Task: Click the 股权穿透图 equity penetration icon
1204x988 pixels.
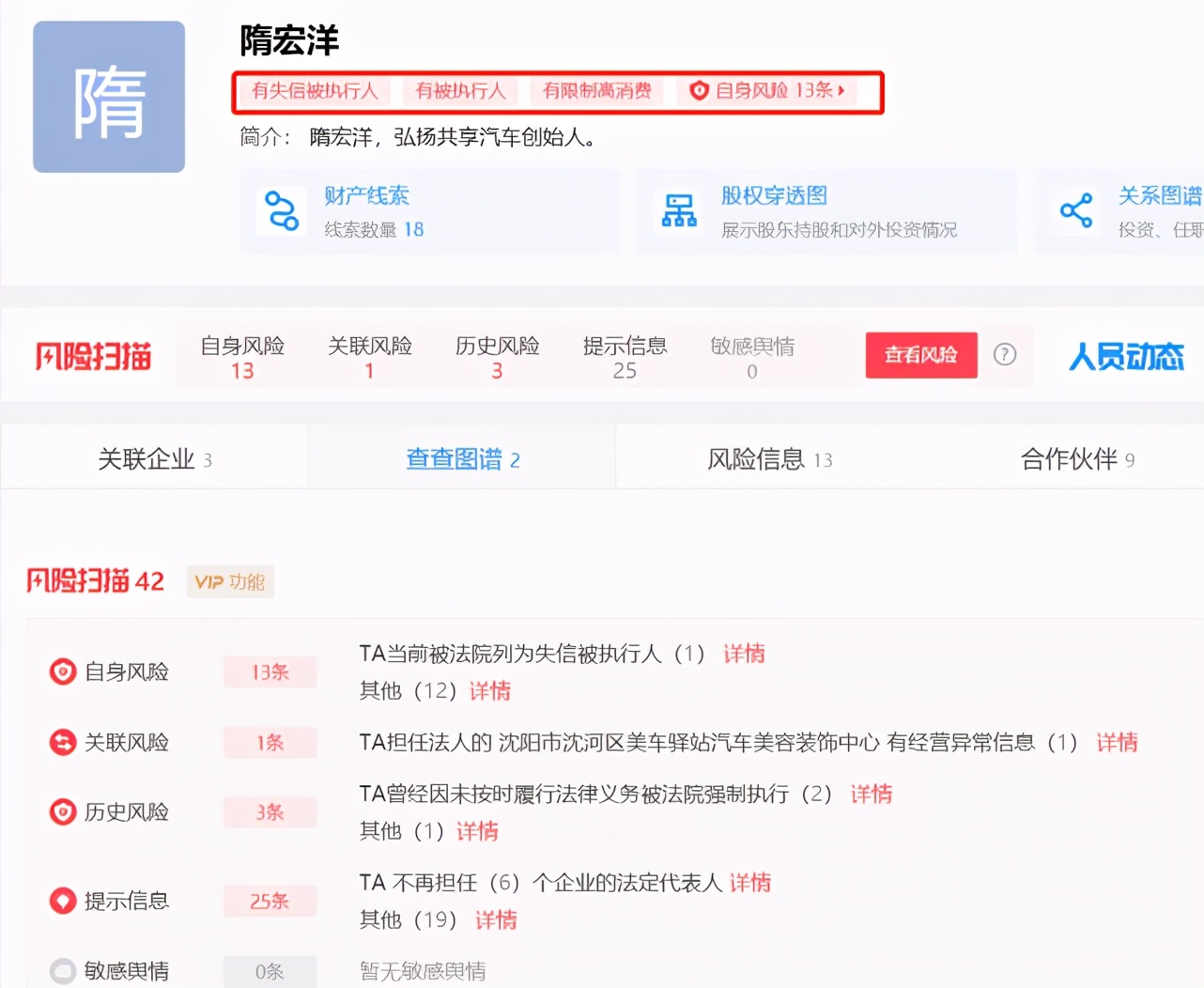Action: coord(679,212)
